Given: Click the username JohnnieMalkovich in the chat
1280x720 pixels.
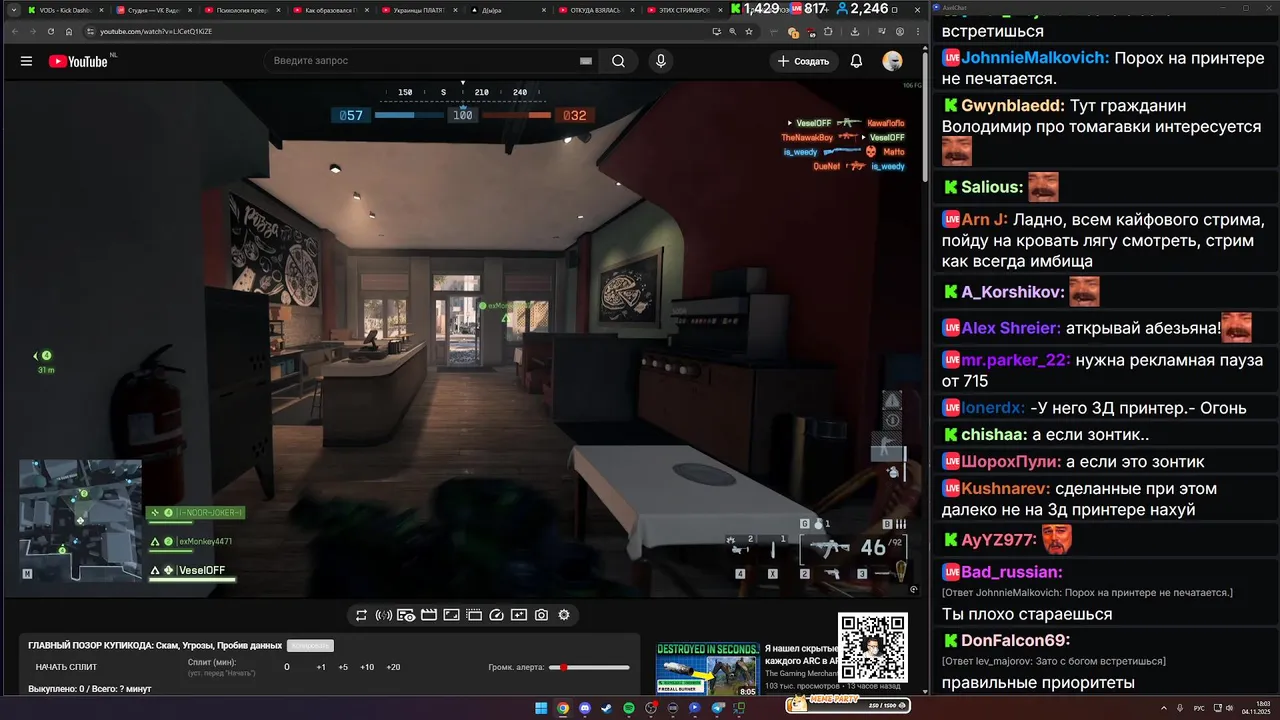Looking at the screenshot, I should (1035, 58).
